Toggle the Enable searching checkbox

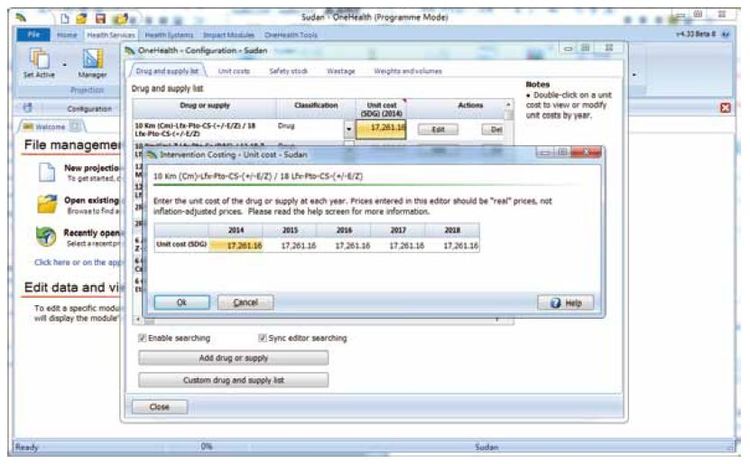click(142, 338)
